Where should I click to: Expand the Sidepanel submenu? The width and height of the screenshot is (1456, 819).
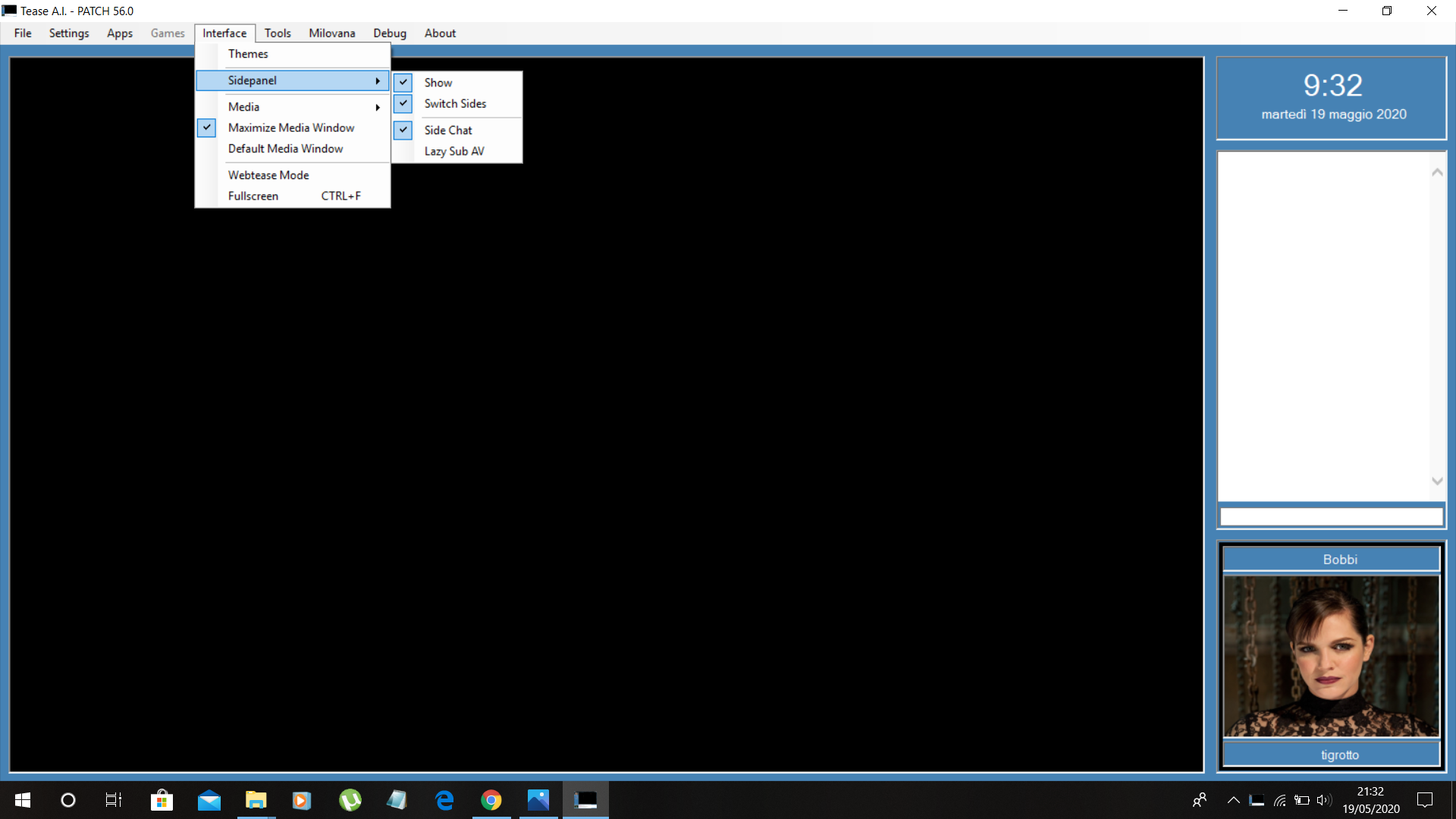click(x=293, y=80)
